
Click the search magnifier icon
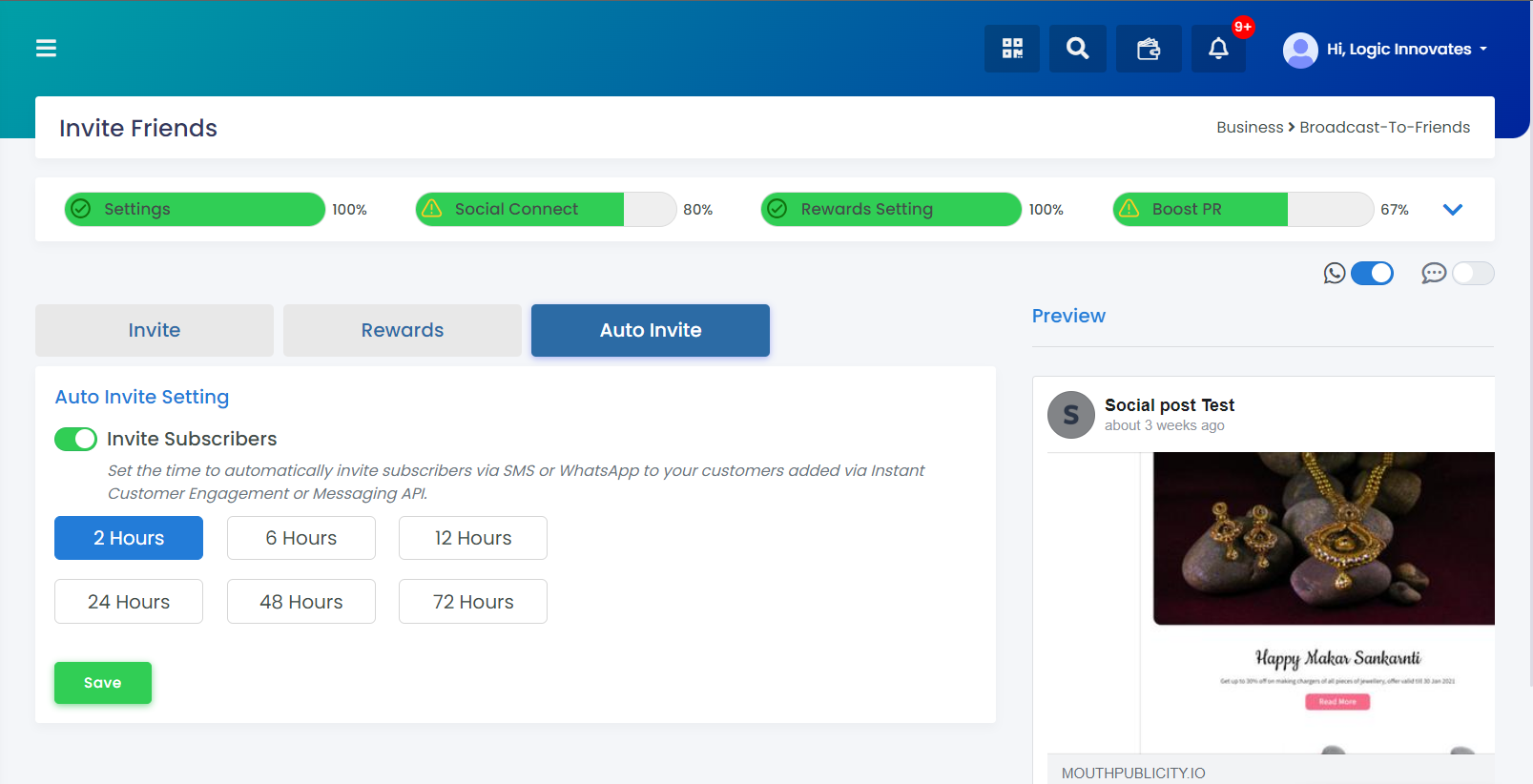(1078, 49)
